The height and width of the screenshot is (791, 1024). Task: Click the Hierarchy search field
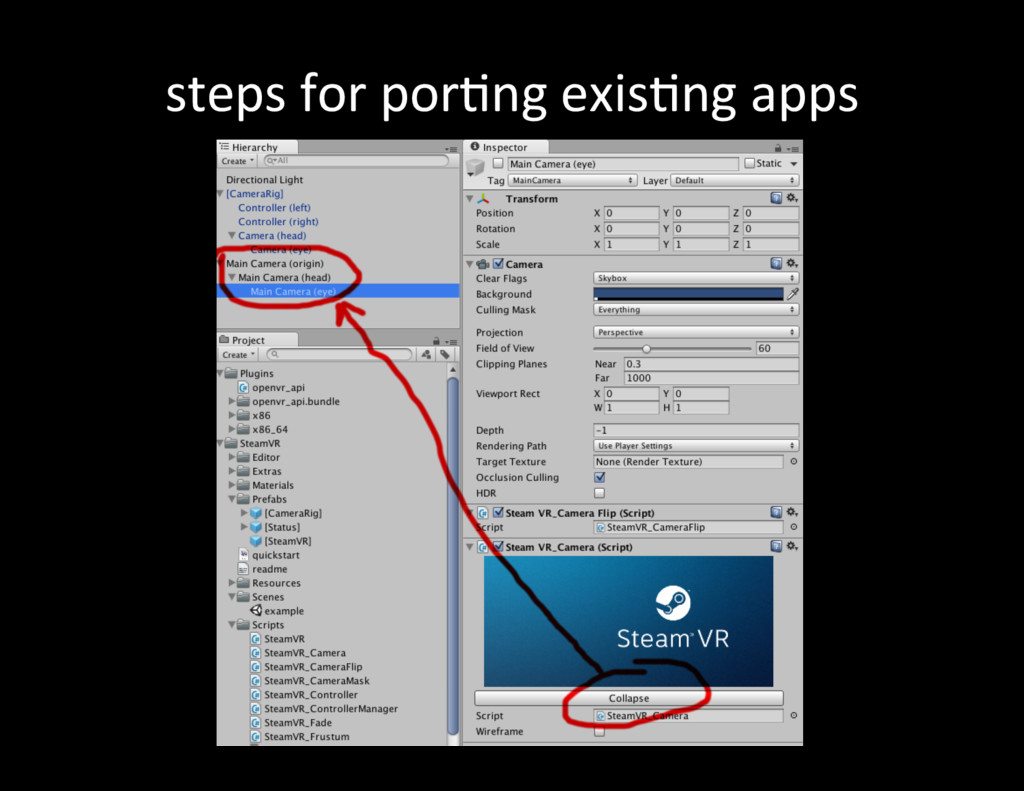point(357,161)
